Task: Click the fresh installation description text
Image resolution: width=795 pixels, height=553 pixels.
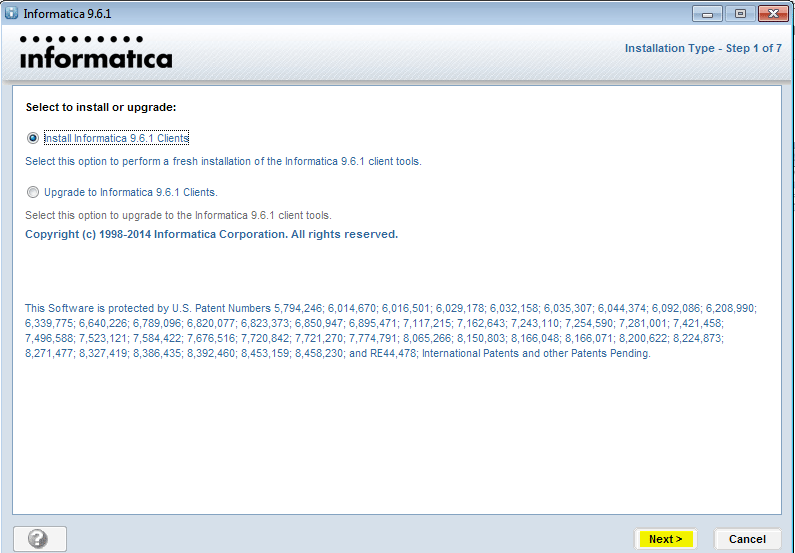Action: [x=223, y=161]
